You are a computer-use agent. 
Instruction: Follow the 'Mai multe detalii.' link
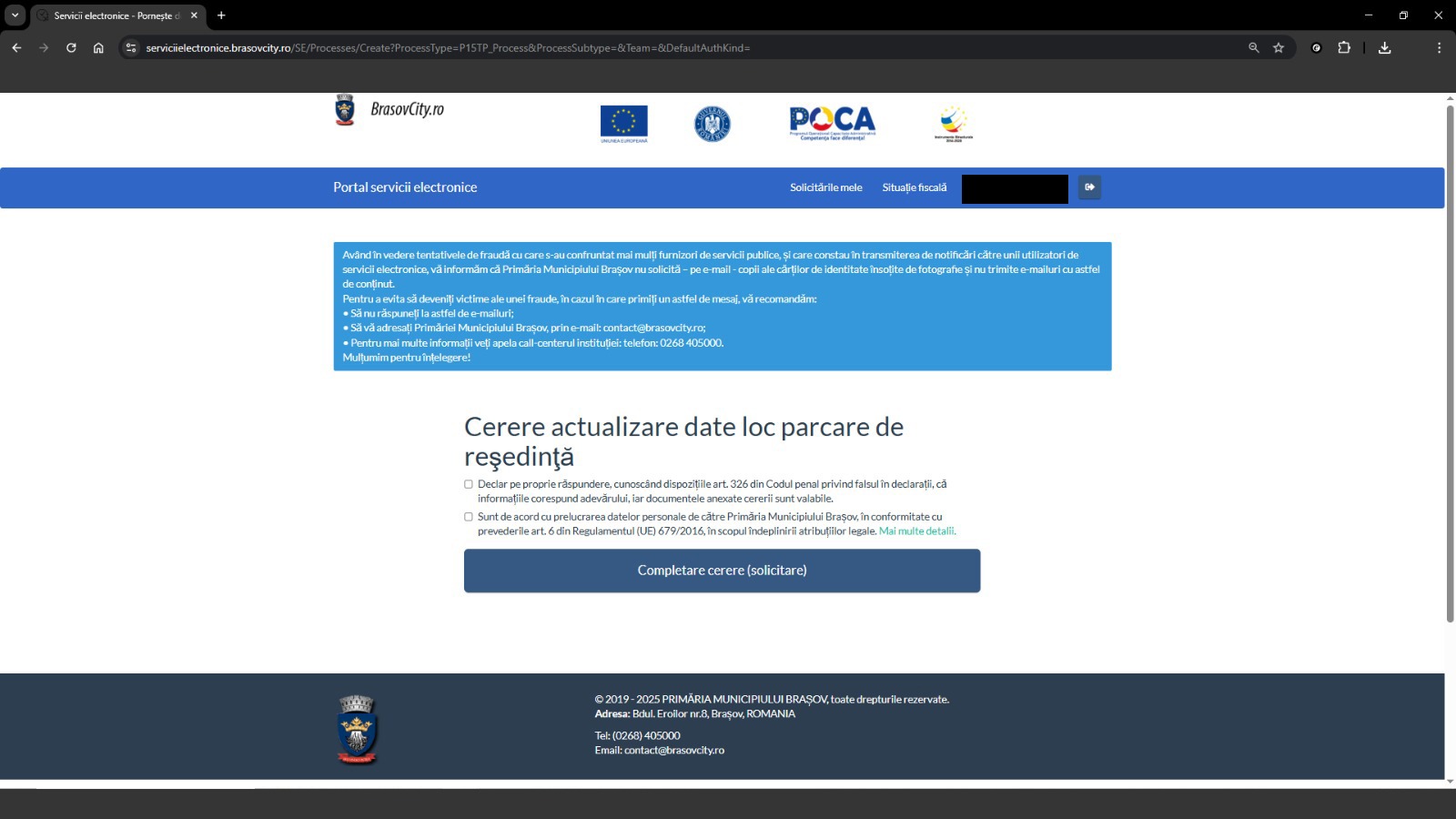click(x=916, y=531)
